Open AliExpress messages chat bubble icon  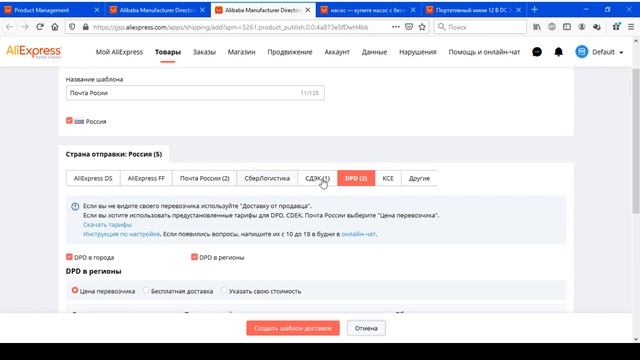[x=537, y=52]
